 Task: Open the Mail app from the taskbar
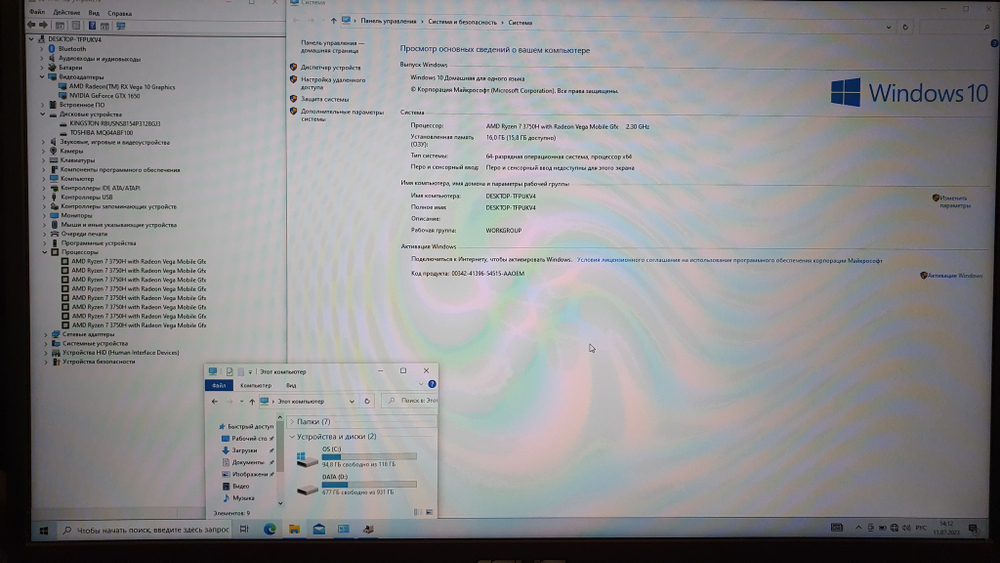[319, 529]
